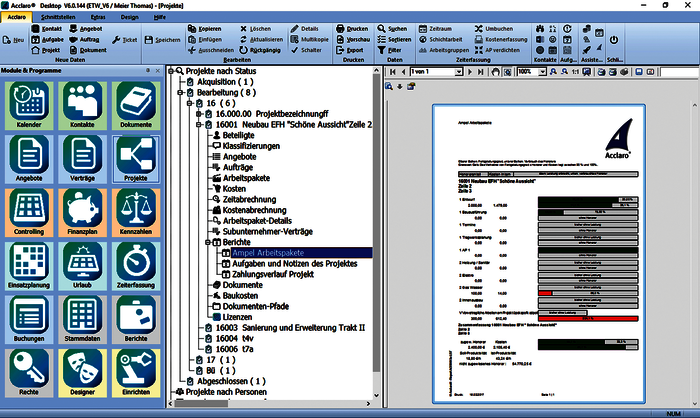Open the zoom 100% dropdown
The image size is (700, 418).
pos(542,72)
